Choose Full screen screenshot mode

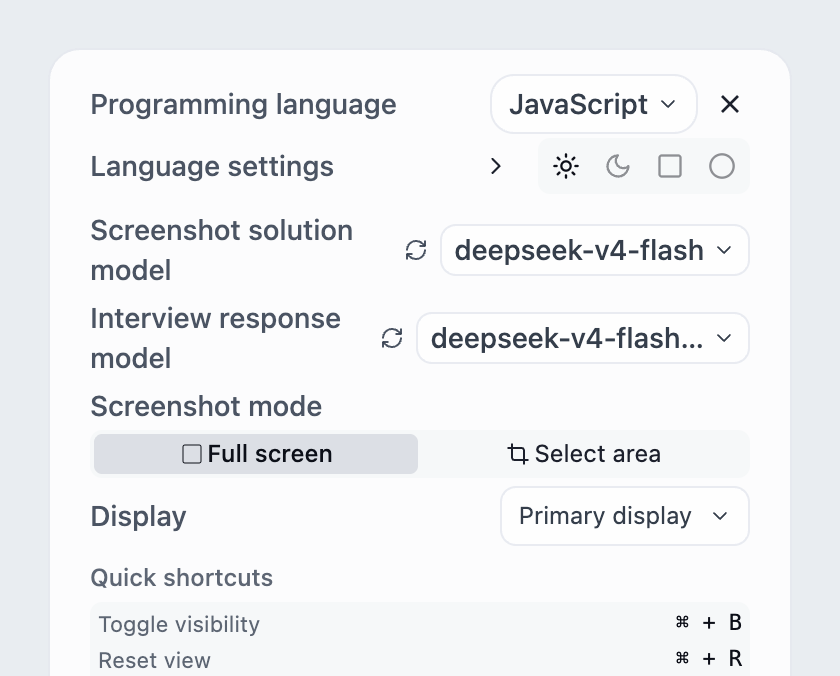pyautogui.click(x=256, y=454)
